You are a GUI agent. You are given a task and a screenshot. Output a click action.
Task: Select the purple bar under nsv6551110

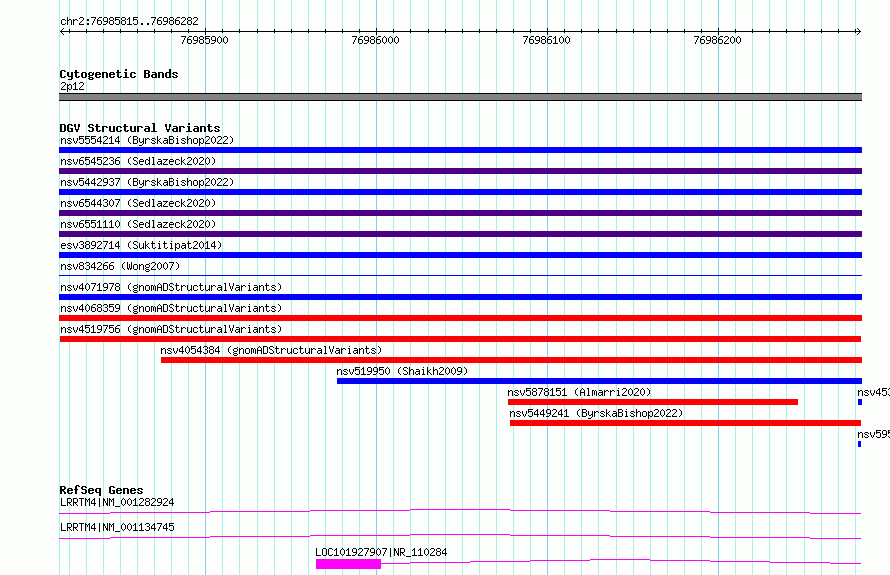click(x=460, y=234)
